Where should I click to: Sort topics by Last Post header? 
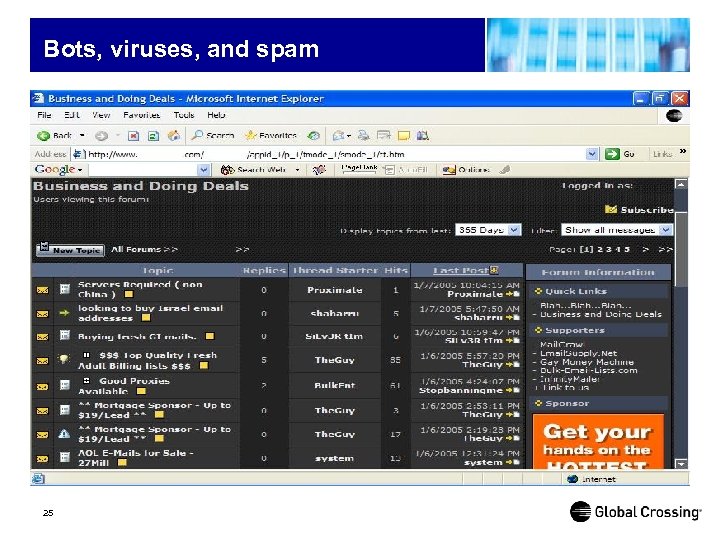coord(461,270)
